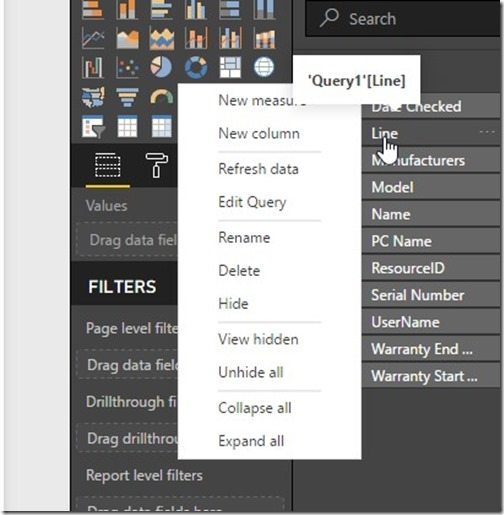Select the pie chart visualization icon

coord(161,67)
